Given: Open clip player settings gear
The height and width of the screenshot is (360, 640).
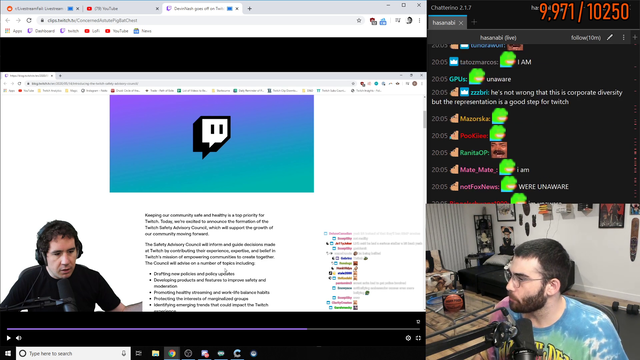Looking at the screenshot, I should [408, 338].
